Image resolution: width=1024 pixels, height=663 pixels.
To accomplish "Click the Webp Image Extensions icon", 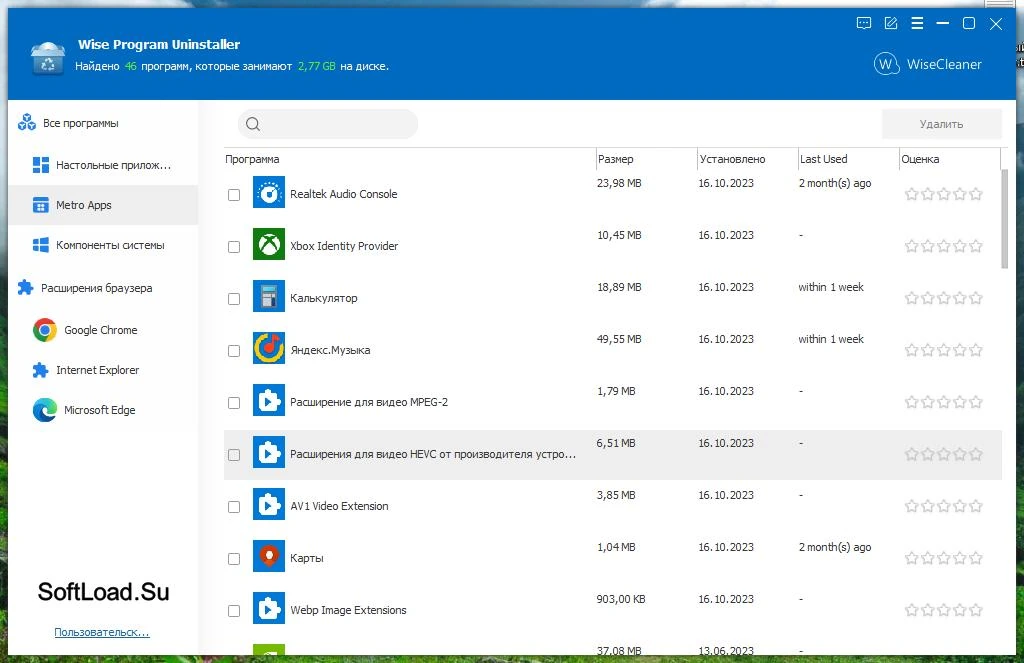I will point(268,609).
